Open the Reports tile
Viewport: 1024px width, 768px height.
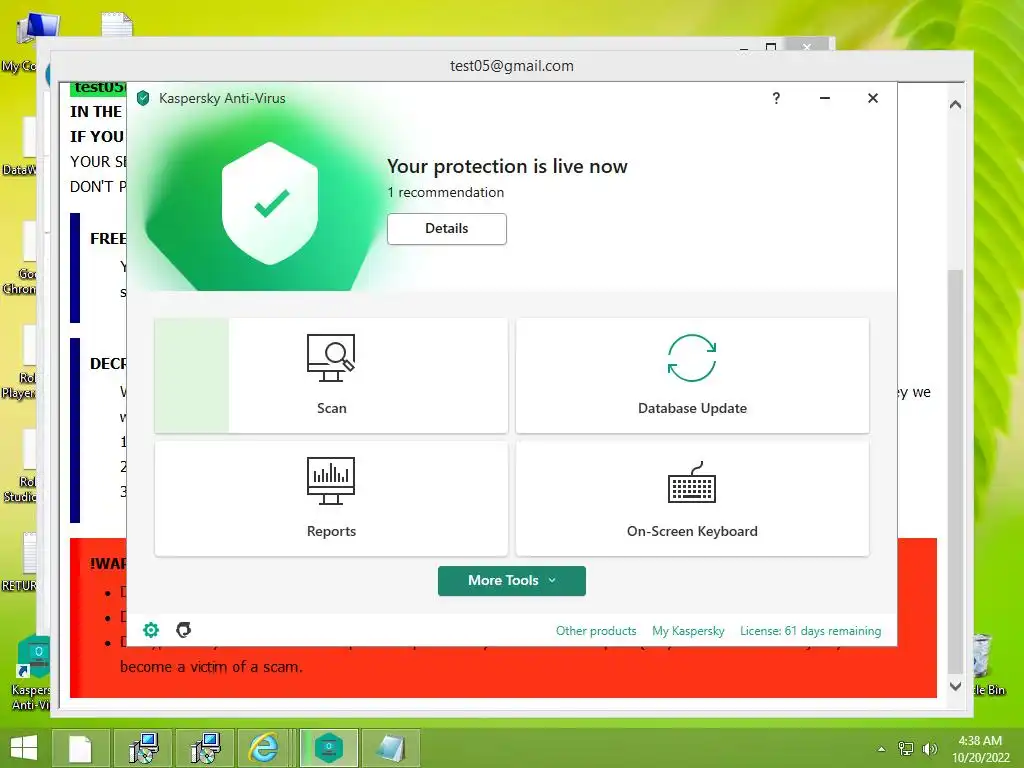pyautogui.click(x=331, y=499)
